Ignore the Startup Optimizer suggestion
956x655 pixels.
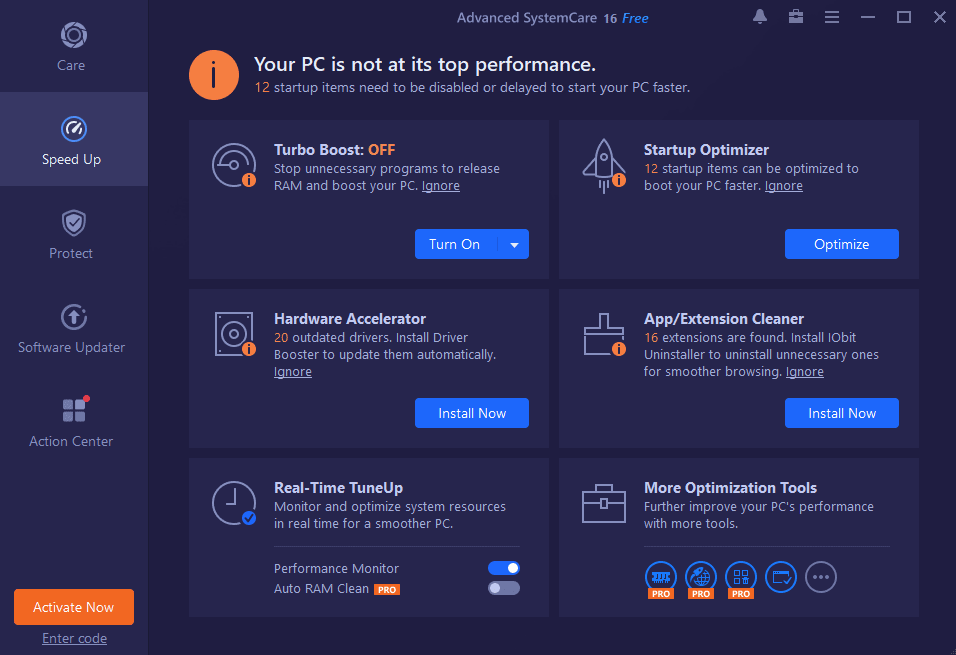pos(783,186)
